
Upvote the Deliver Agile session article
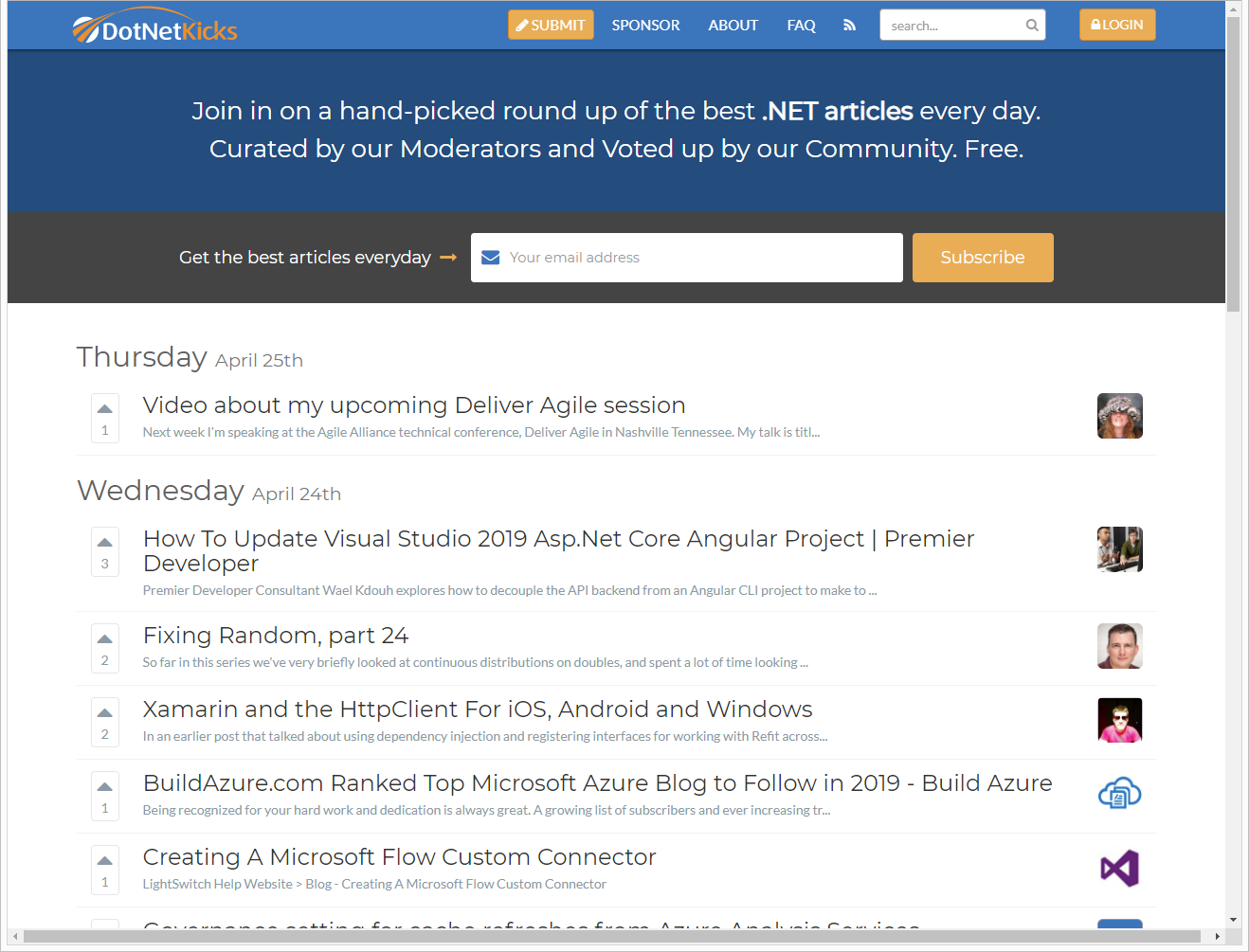pos(105,409)
